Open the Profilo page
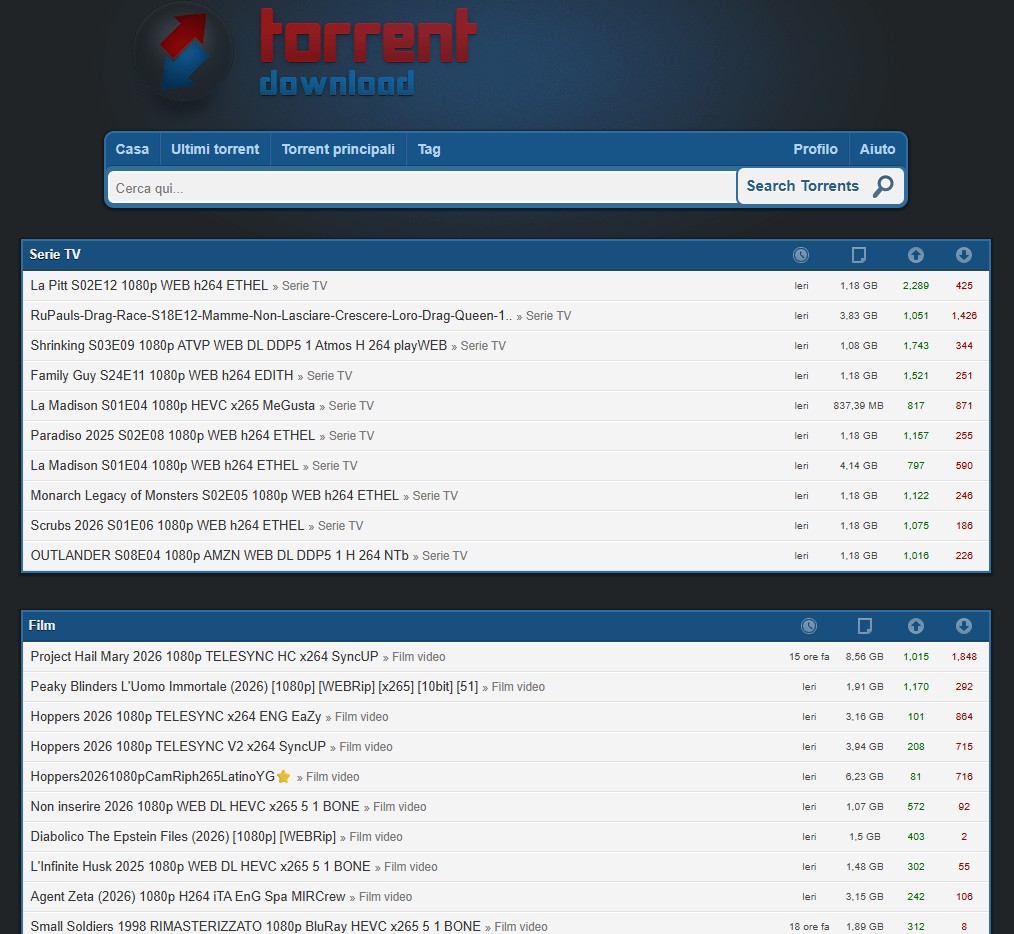 click(x=815, y=149)
